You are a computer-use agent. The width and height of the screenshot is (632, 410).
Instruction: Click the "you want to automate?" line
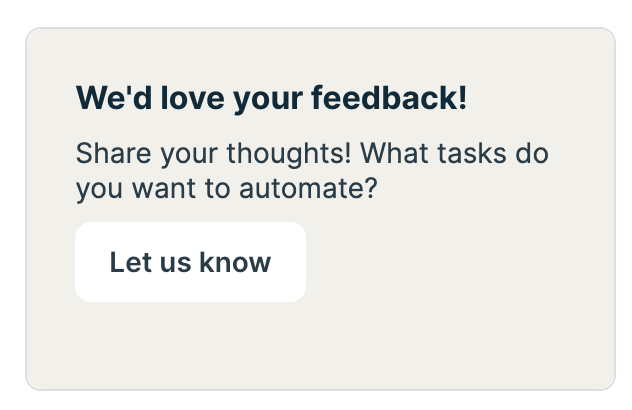(226, 187)
